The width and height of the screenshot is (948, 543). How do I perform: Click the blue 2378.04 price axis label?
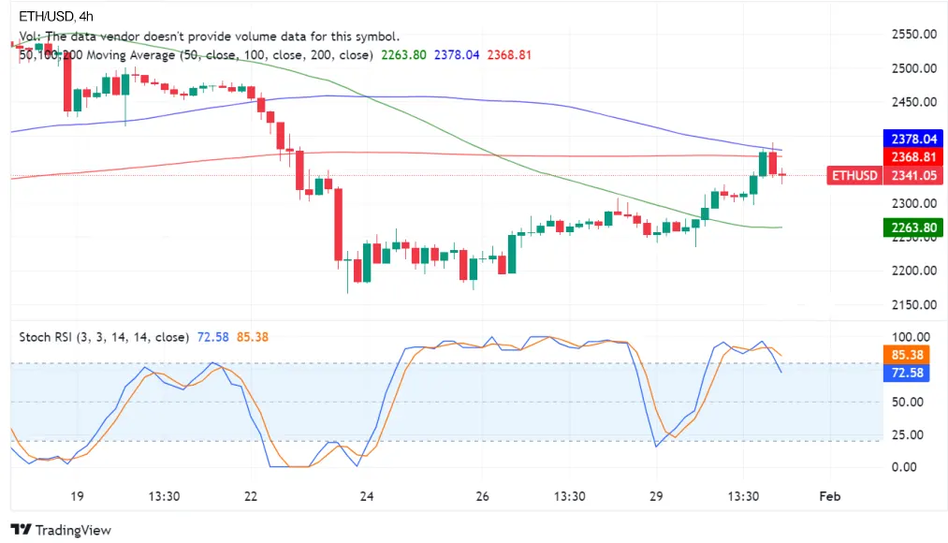point(915,139)
